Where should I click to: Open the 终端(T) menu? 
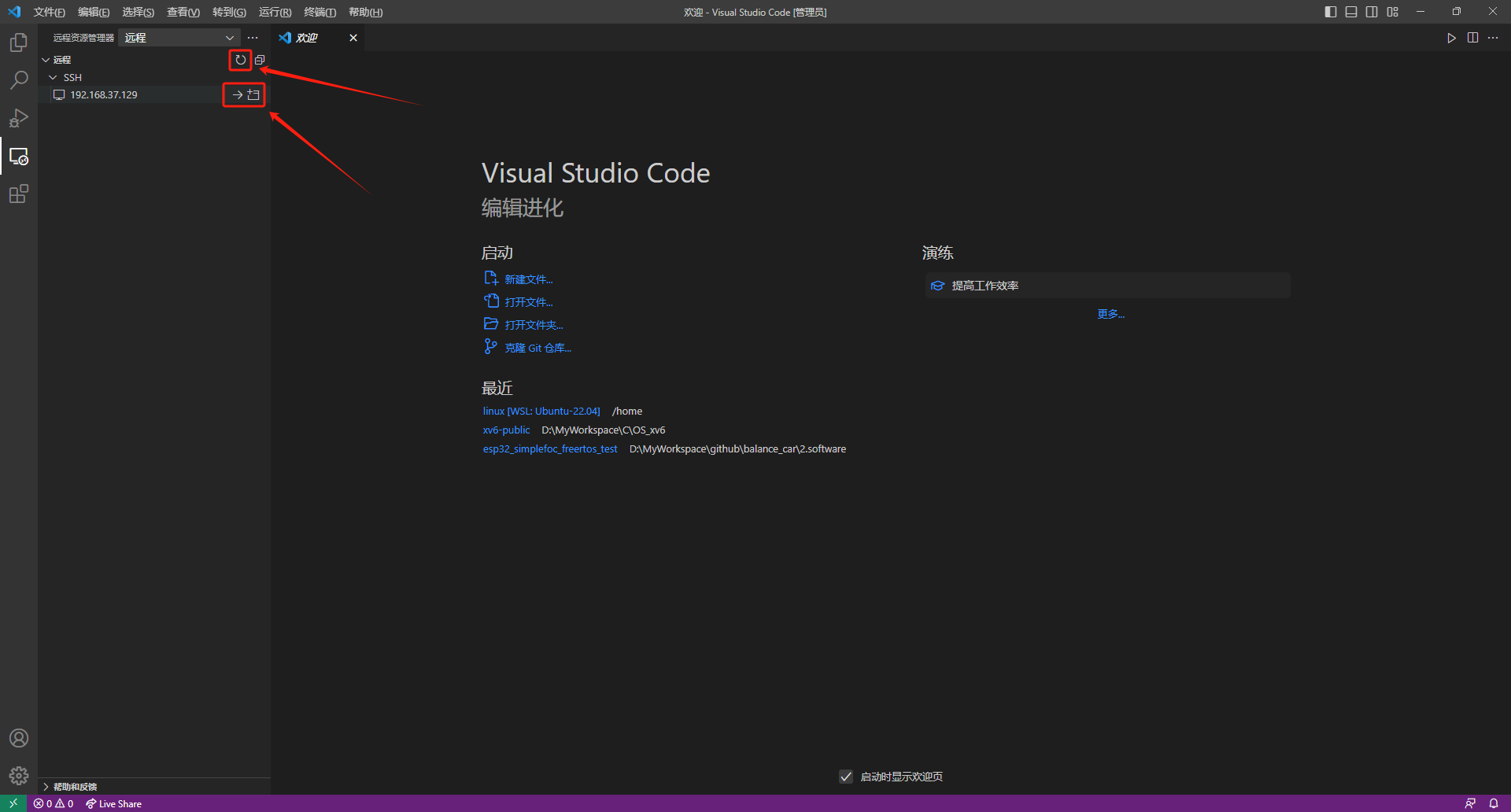tap(320, 12)
